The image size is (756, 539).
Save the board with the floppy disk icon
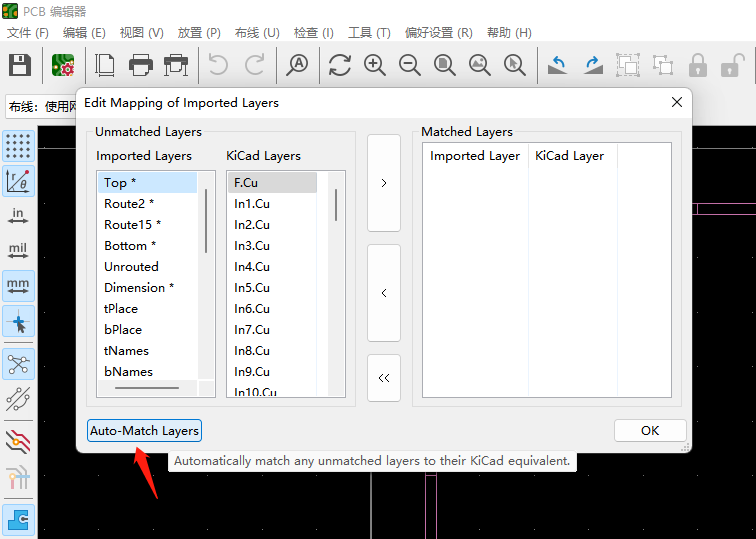point(20,65)
